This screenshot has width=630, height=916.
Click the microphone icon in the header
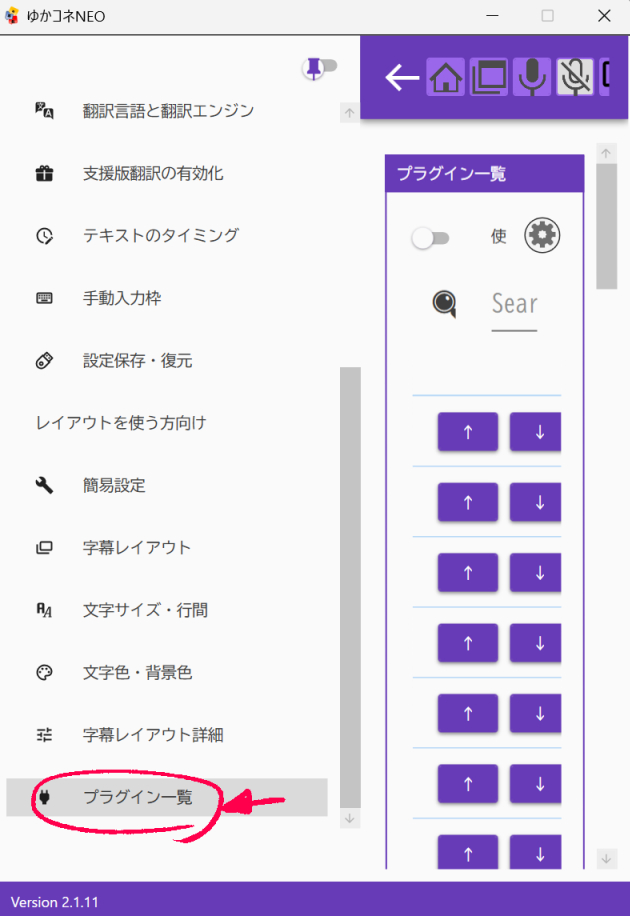[x=532, y=78]
